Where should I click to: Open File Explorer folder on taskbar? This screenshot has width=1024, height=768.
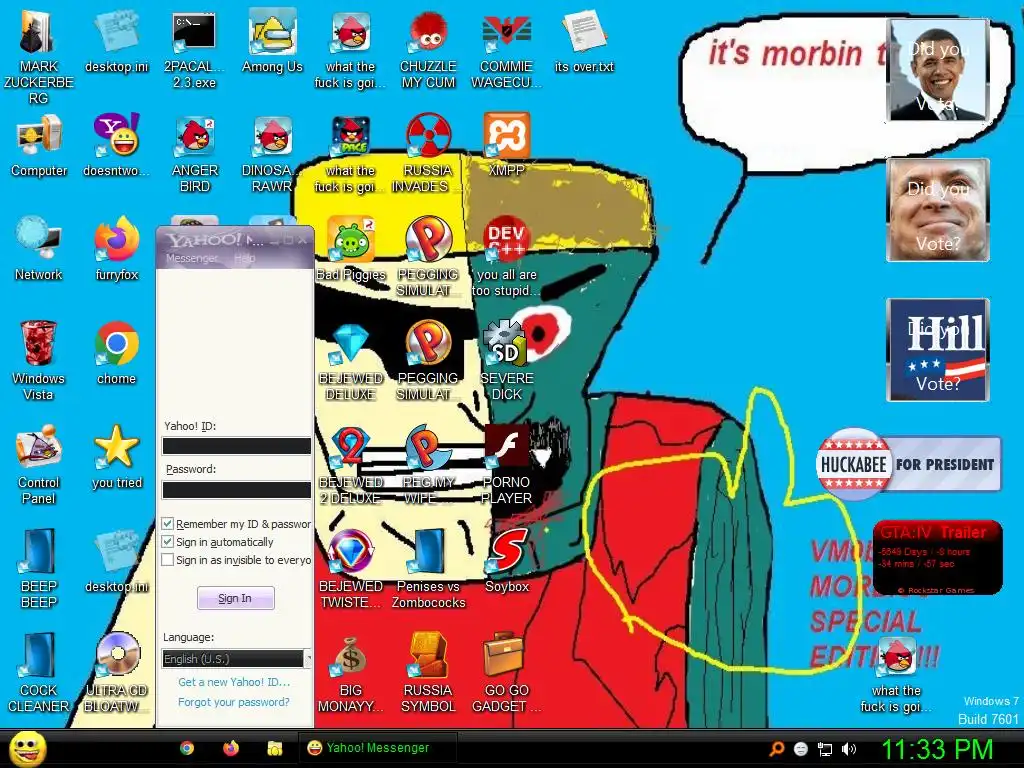point(274,748)
